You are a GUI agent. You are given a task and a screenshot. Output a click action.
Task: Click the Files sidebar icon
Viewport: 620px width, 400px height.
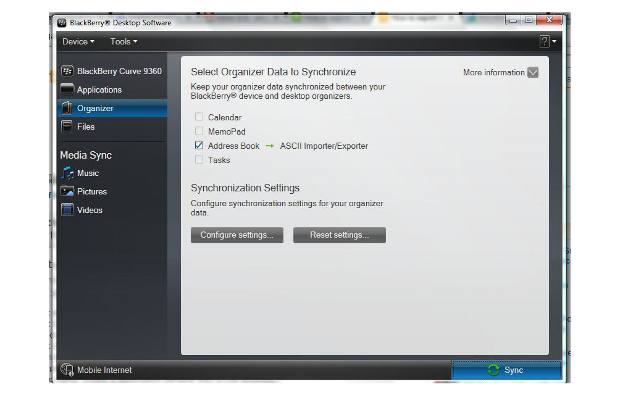pos(67,126)
